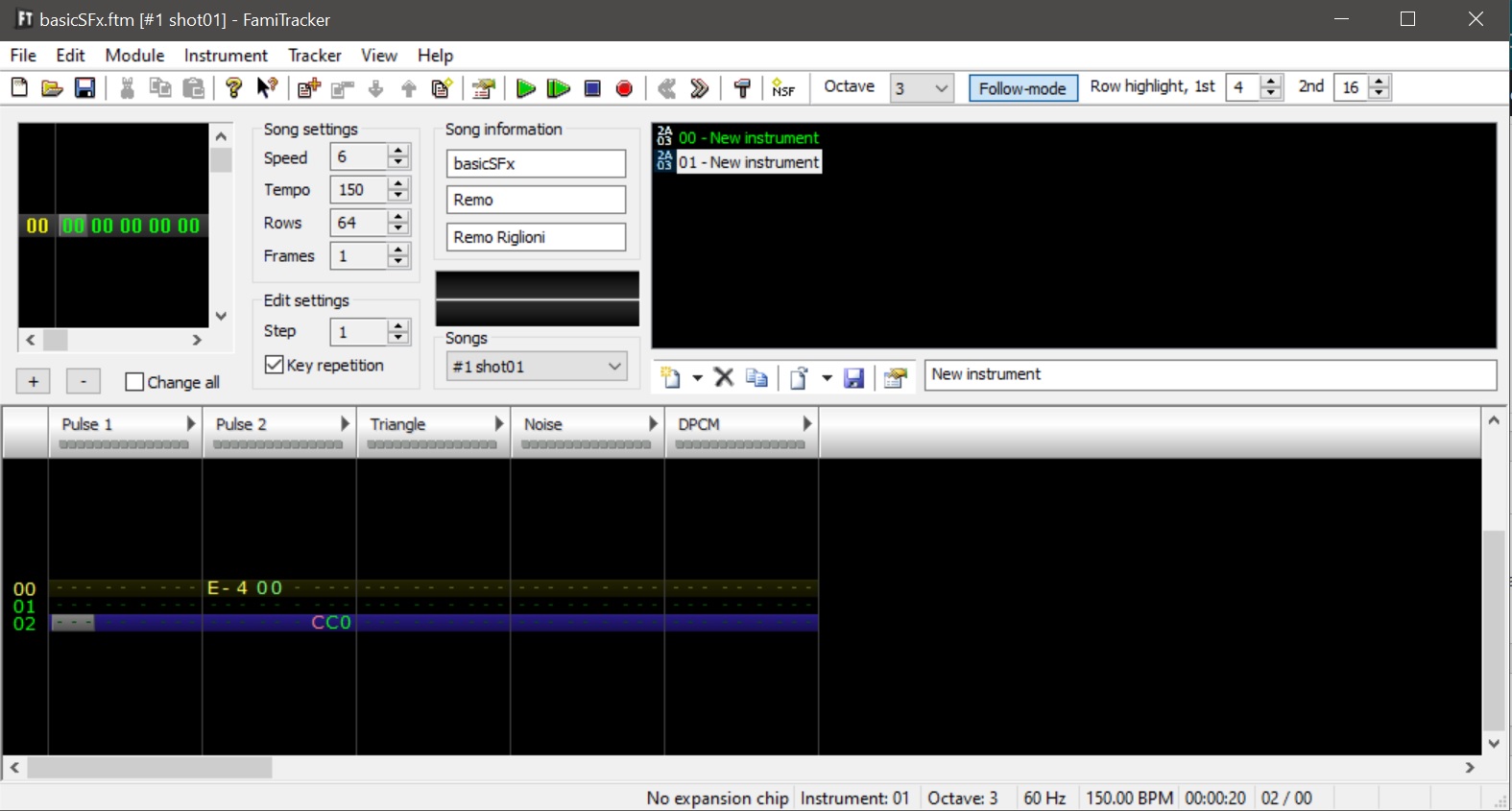Open settings with the hammer icon

click(x=742, y=88)
